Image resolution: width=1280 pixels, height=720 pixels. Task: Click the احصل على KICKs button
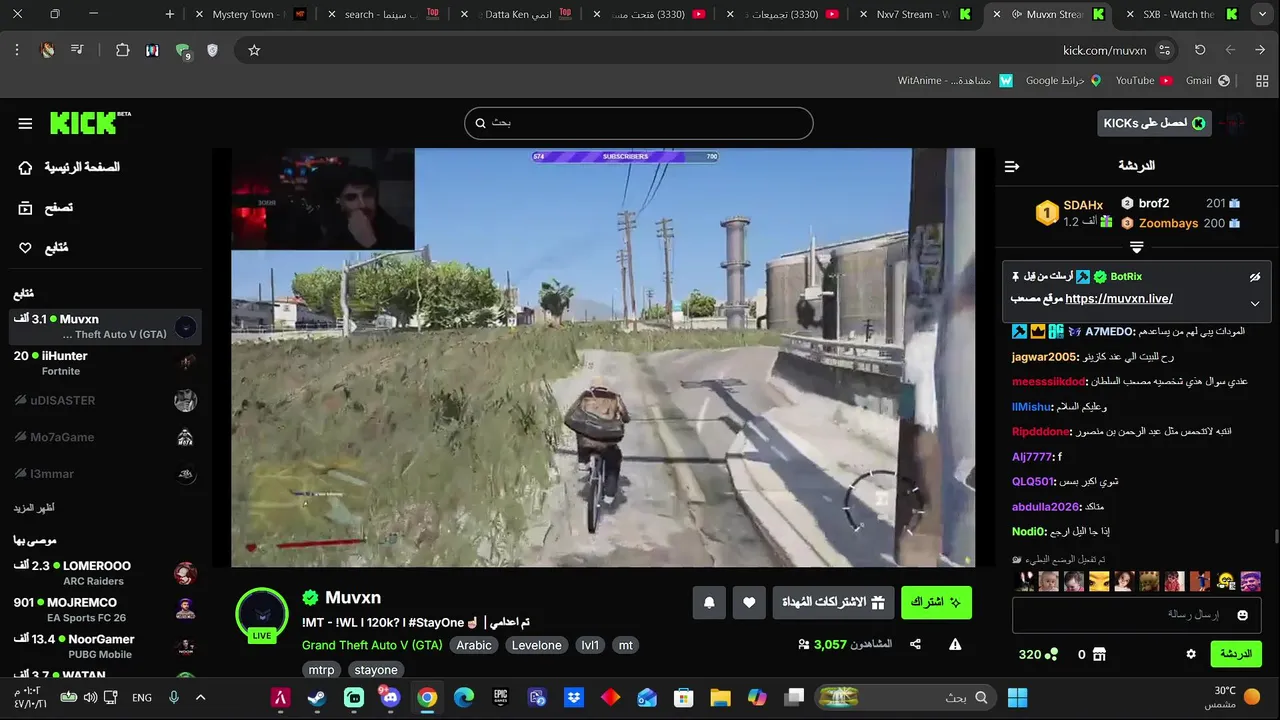point(1154,123)
